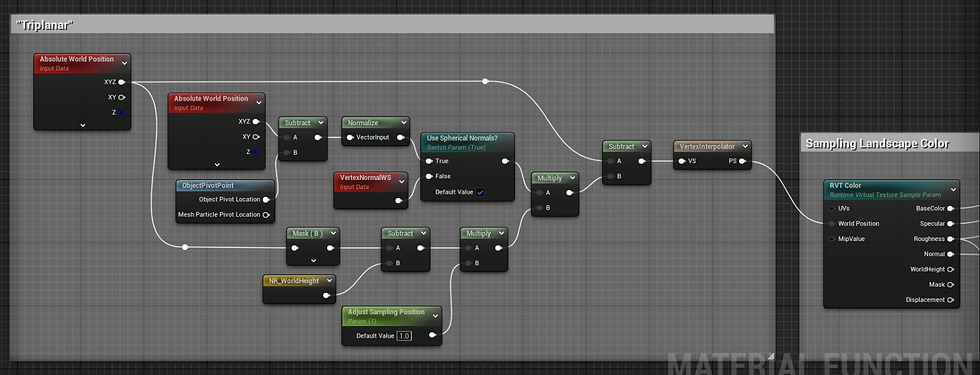Select the VectorInput pin on Normalize
Screen dimensions: 980x375
point(350,138)
